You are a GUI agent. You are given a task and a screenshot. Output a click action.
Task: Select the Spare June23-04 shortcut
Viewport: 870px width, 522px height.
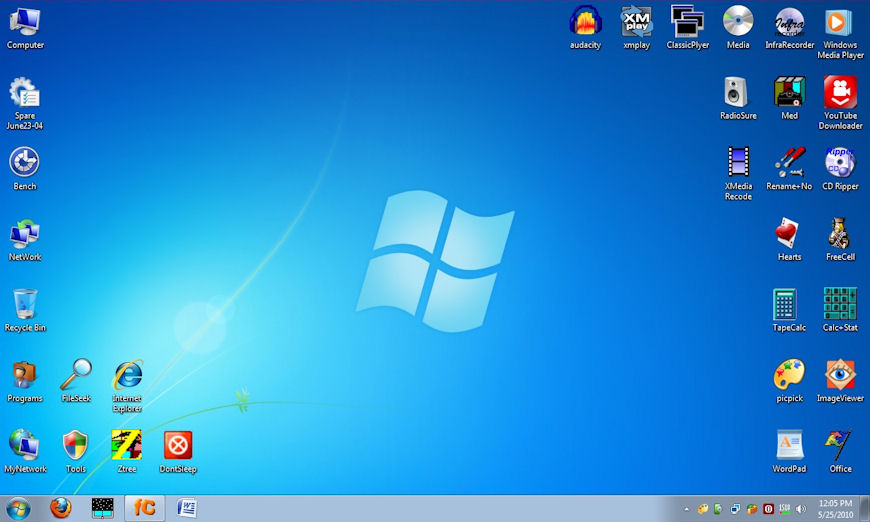[25, 104]
